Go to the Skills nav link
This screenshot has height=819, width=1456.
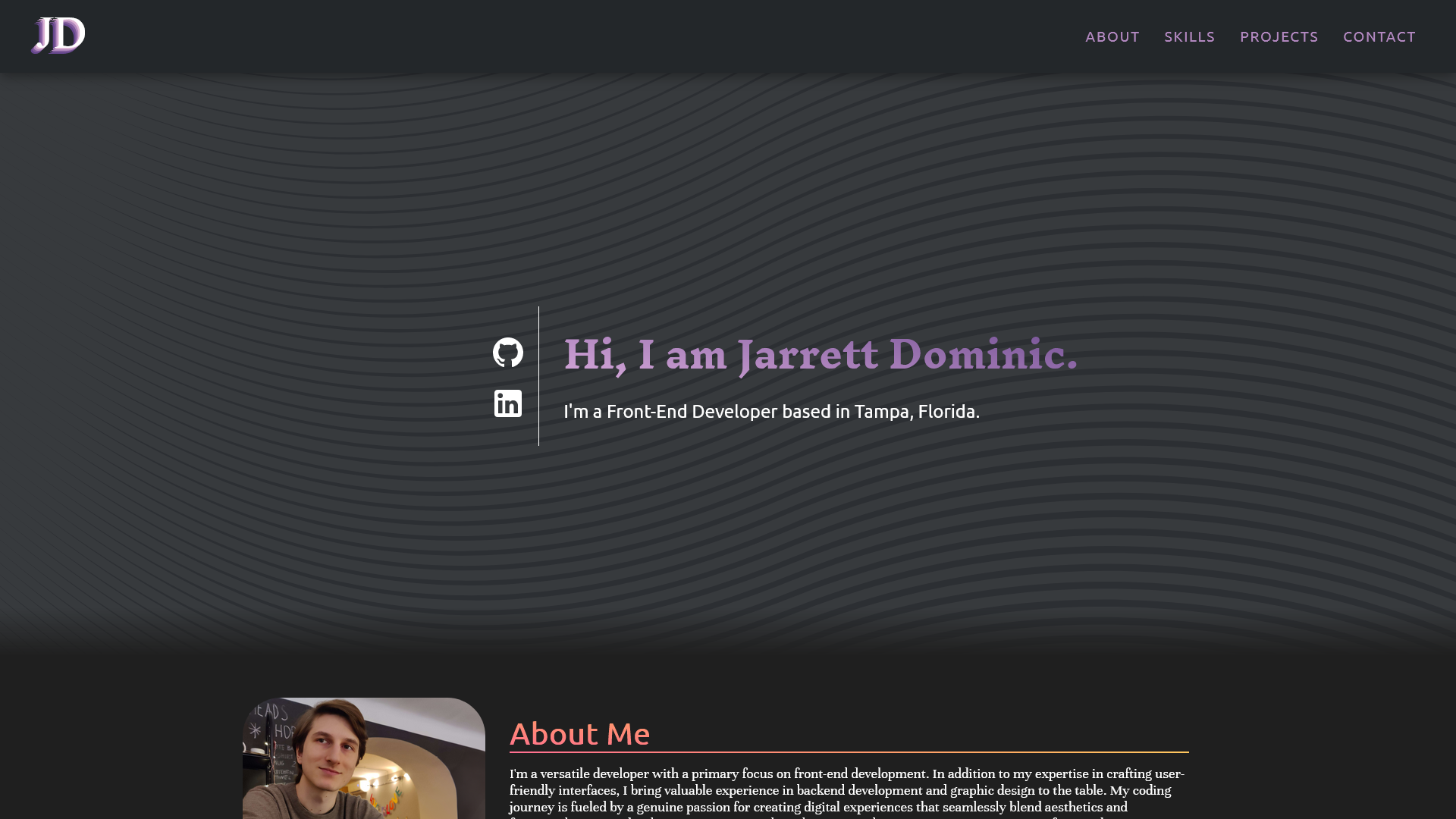click(x=1189, y=36)
